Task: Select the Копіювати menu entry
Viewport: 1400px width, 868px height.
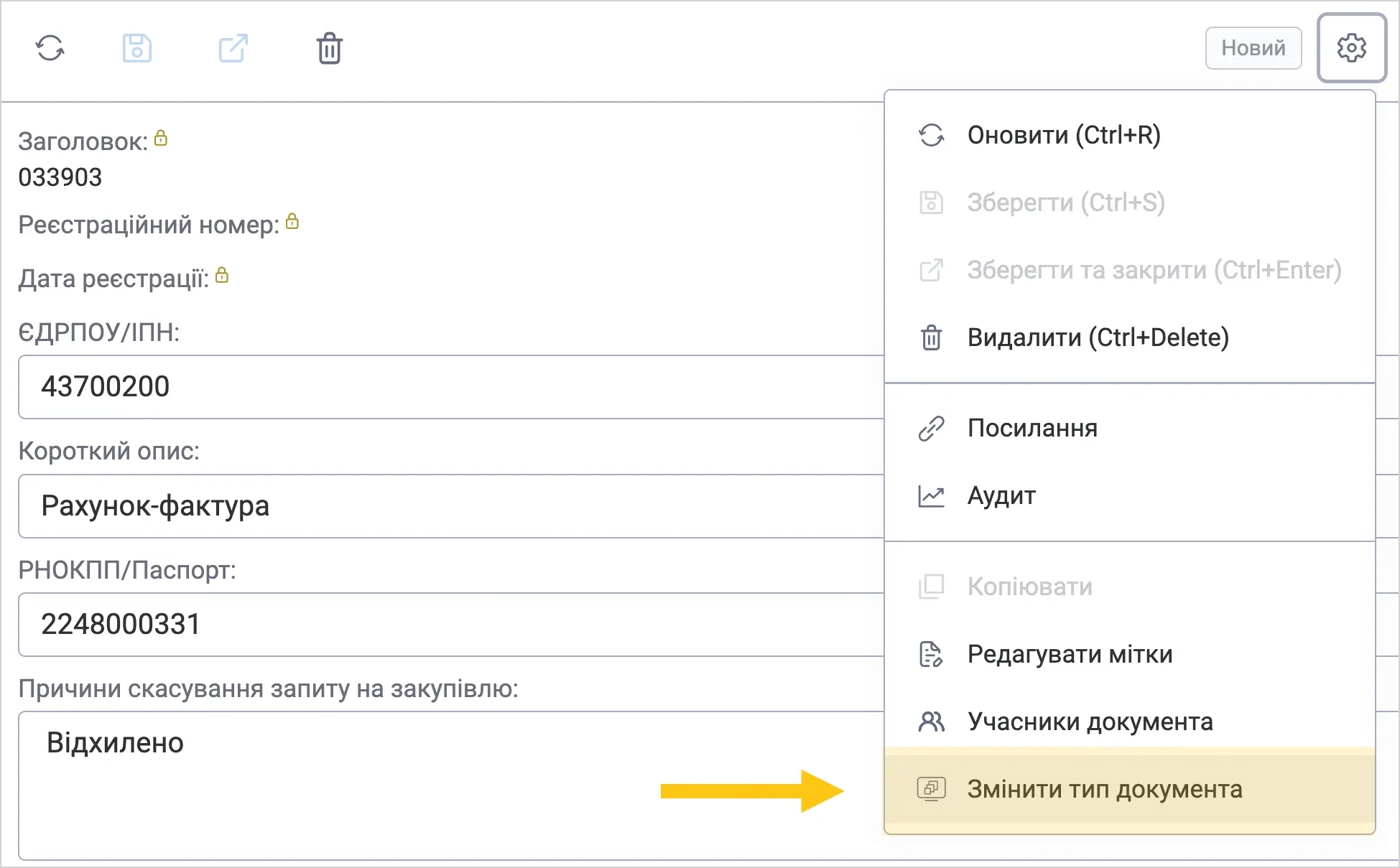Action: pyautogui.click(x=1130, y=587)
